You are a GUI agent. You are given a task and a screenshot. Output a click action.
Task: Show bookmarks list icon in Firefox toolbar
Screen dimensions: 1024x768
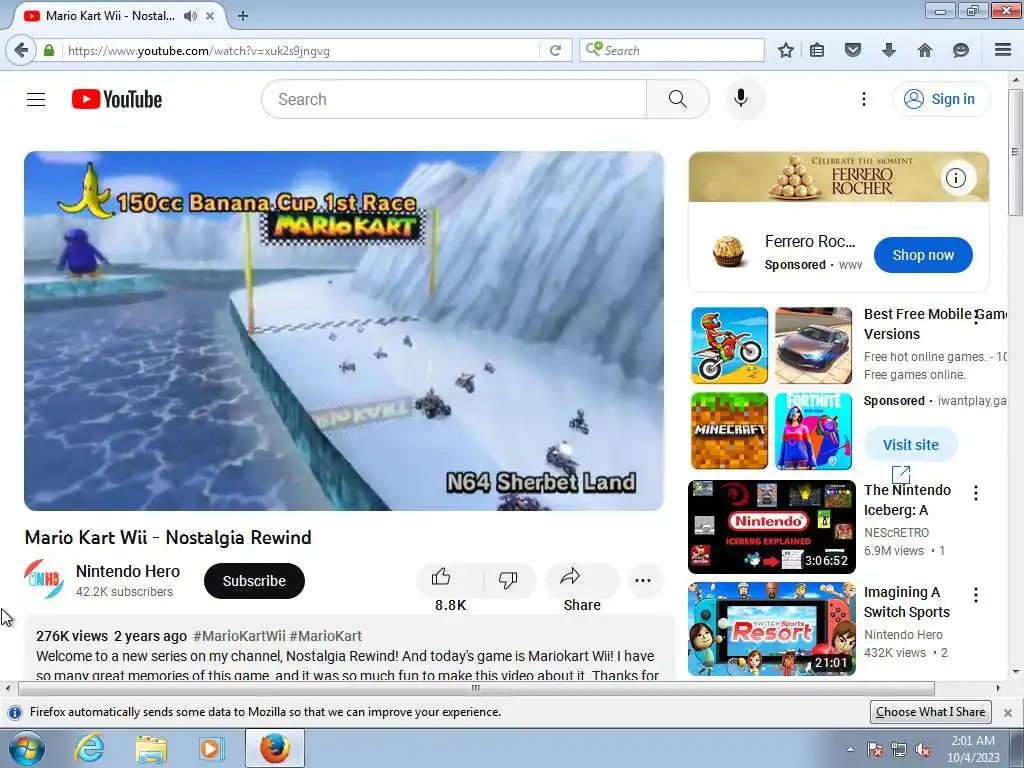point(817,50)
